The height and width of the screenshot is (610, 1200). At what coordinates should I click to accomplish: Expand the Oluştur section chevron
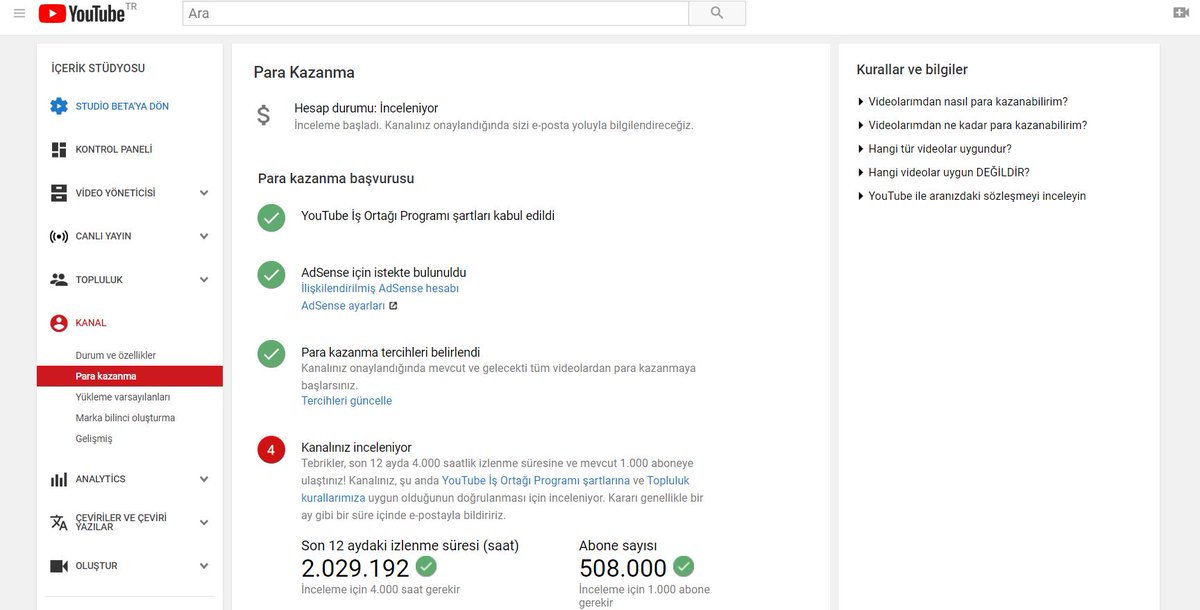(x=204, y=566)
